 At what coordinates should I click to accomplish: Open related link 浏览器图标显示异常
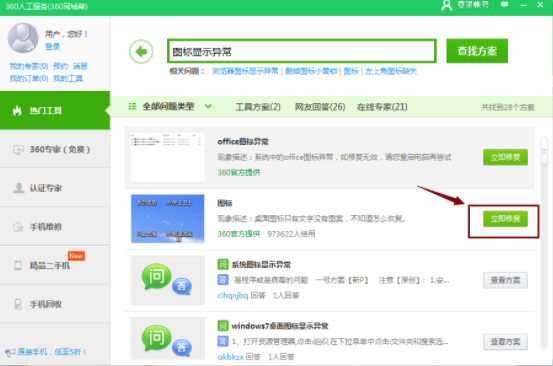pos(245,71)
